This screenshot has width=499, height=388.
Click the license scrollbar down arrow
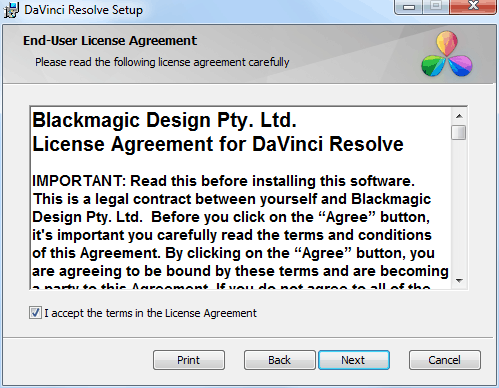click(459, 281)
